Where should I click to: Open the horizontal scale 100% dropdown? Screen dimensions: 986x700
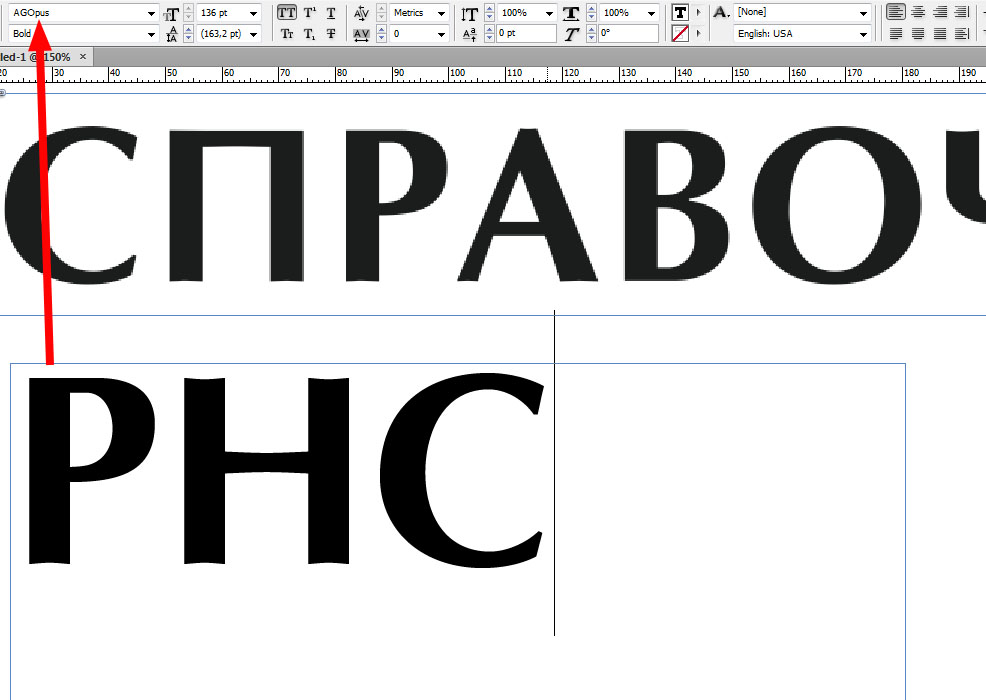tap(651, 13)
